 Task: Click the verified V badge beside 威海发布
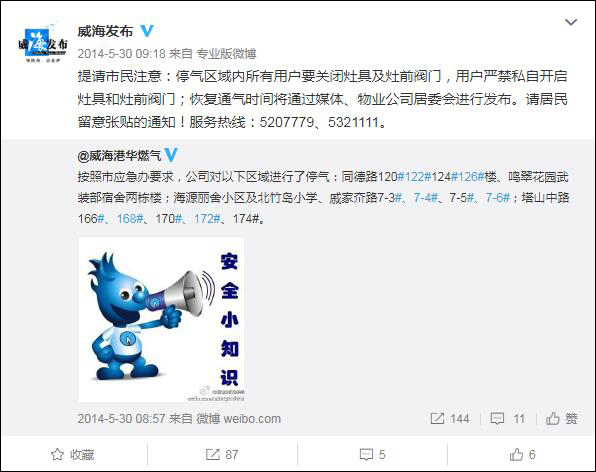click(147, 31)
